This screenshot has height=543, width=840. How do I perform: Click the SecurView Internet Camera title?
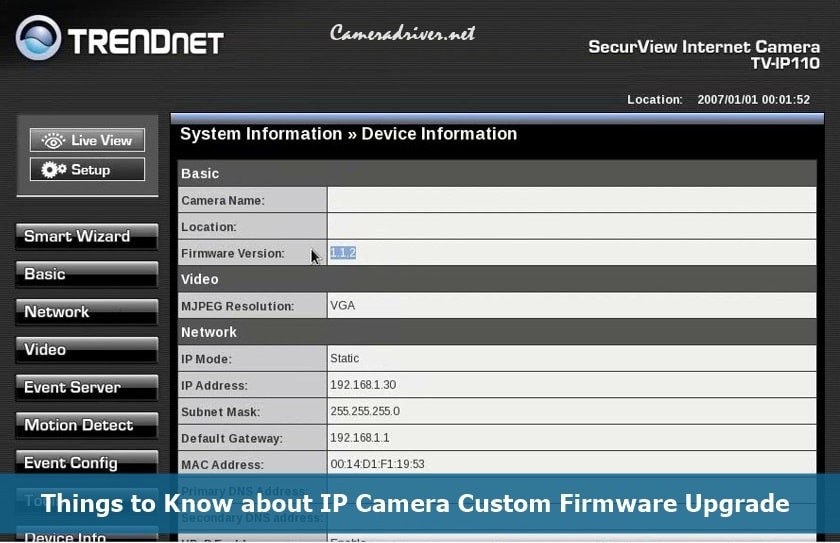(x=704, y=47)
